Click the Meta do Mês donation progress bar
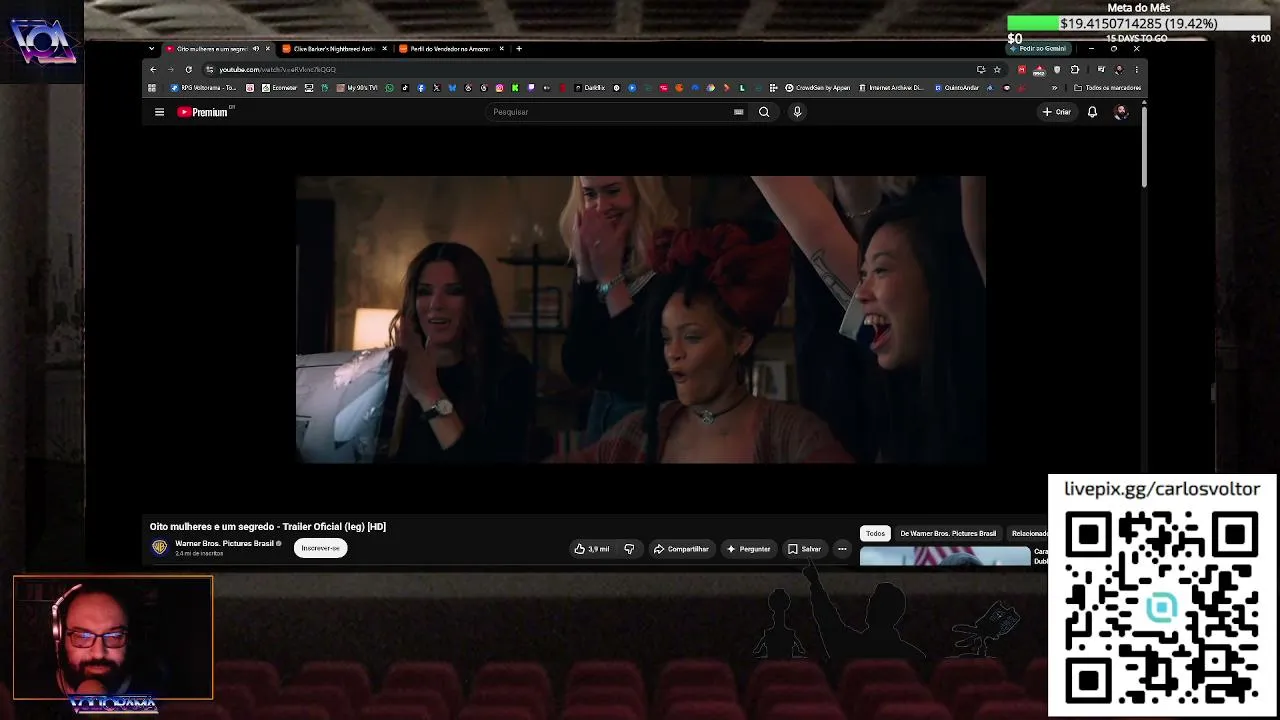The height and width of the screenshot is (720, 1280). click(x=1139, y=23)
